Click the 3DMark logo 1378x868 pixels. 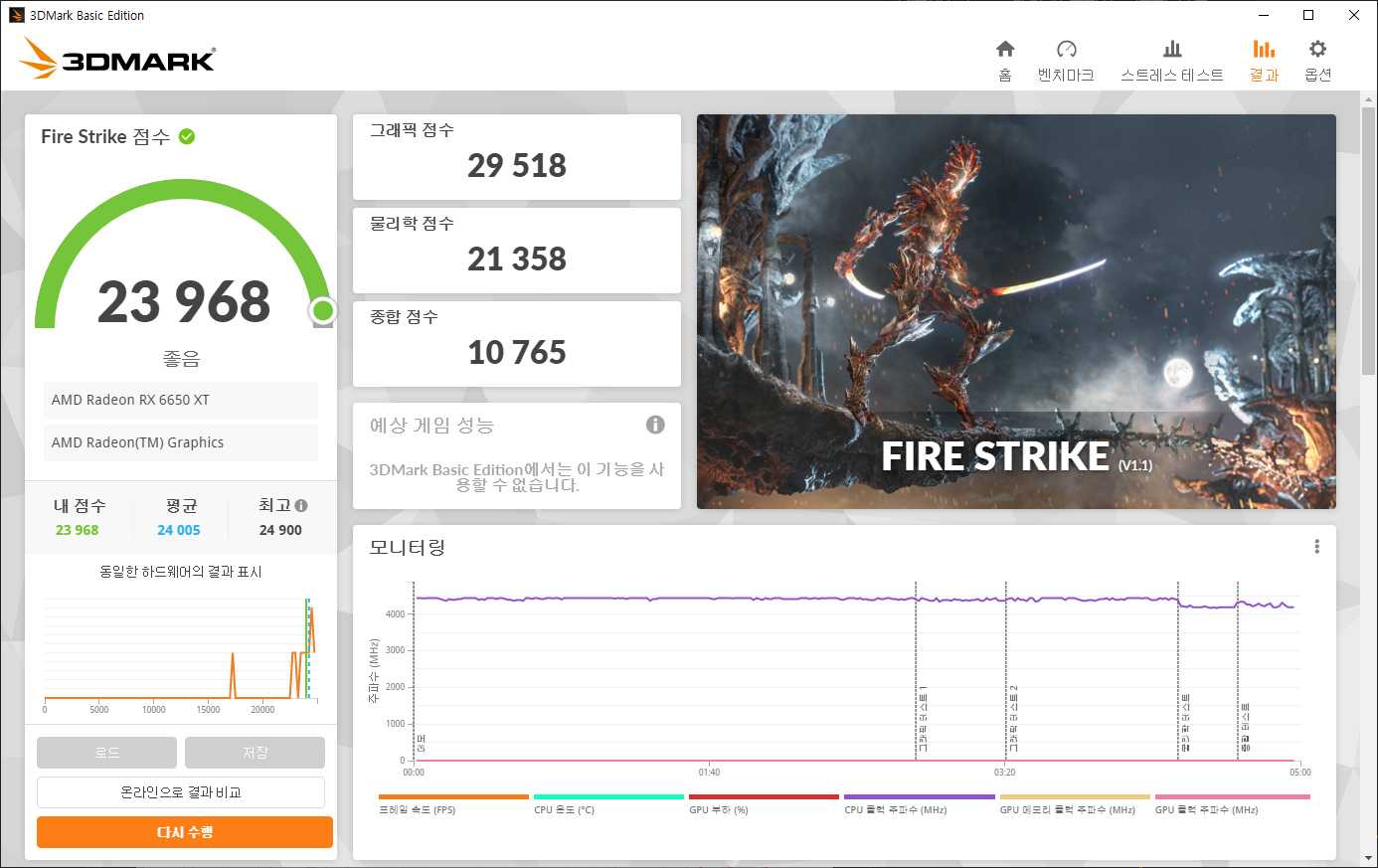pyautogui.click(x=117, y=59)
